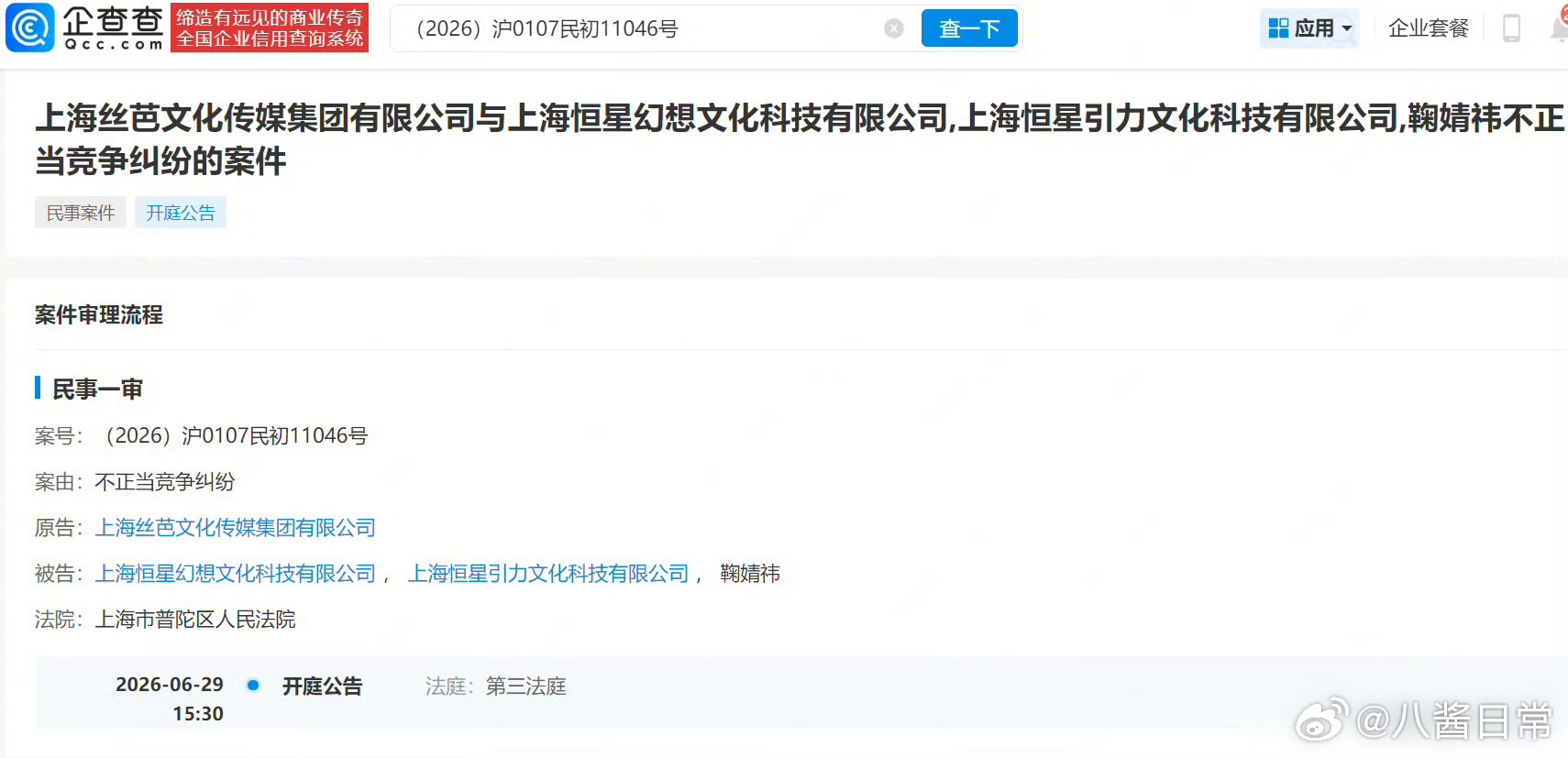Click the 开庭公告 timeline entry label
This screenshot has height=758, width=1568.
tap(322, 687)
